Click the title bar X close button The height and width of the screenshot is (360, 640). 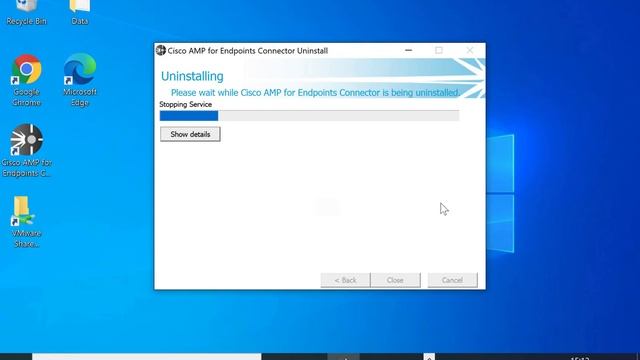click(470, 50)
